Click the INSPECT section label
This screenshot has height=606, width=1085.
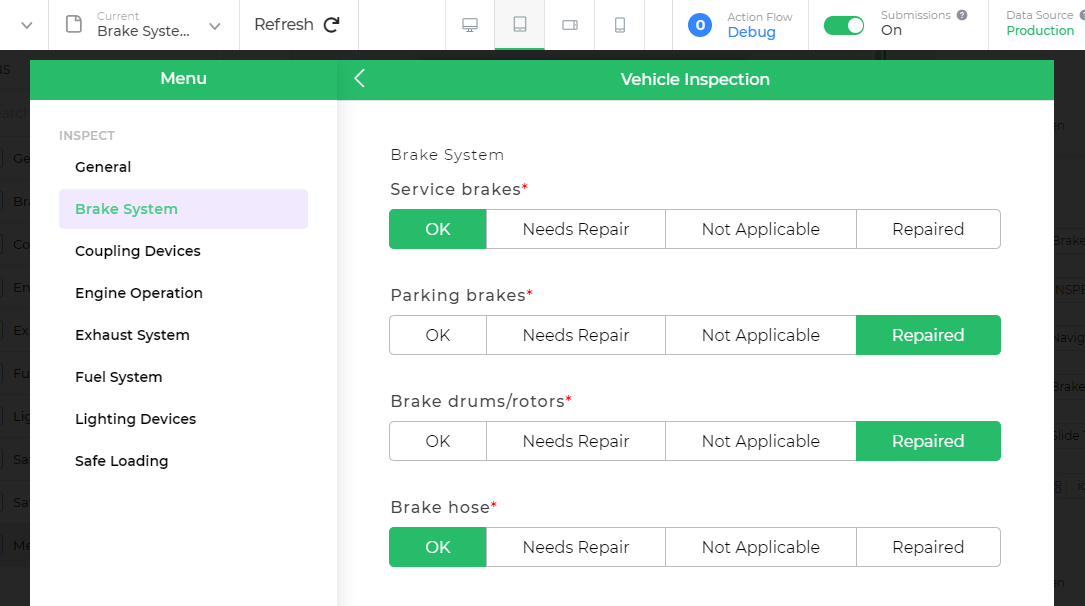[x=86, y=136]
